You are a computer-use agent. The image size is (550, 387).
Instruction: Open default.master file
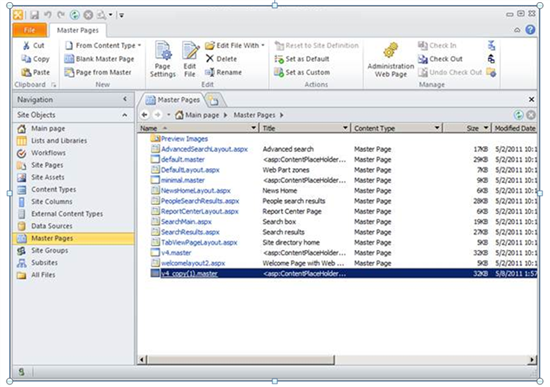click(183, 160)
